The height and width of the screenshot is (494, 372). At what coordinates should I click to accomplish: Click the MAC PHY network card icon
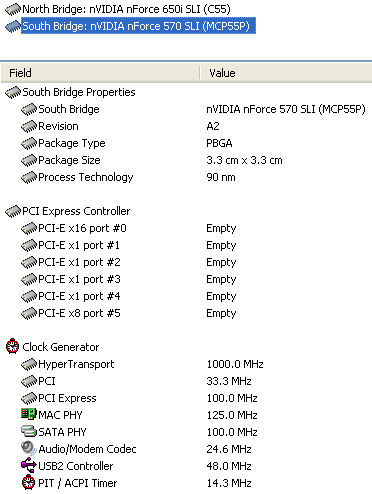(x=29, y=414)
